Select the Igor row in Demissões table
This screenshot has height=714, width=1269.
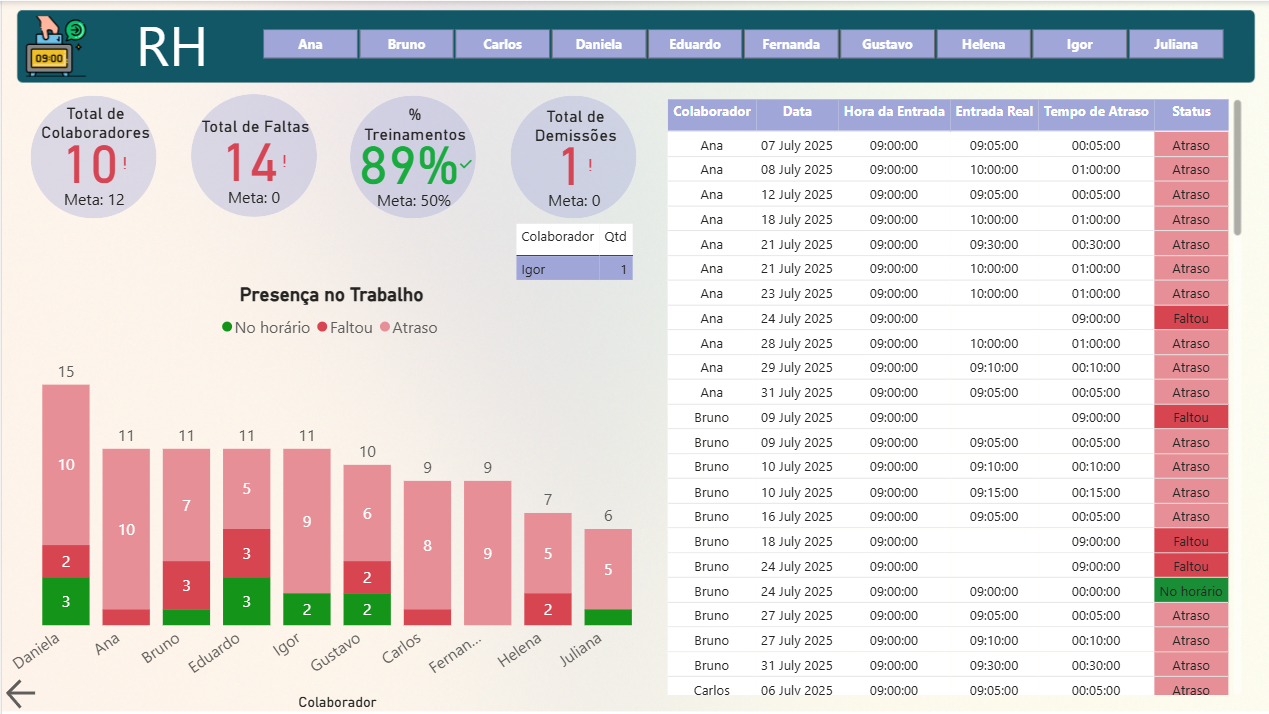[x=574, y=269]
